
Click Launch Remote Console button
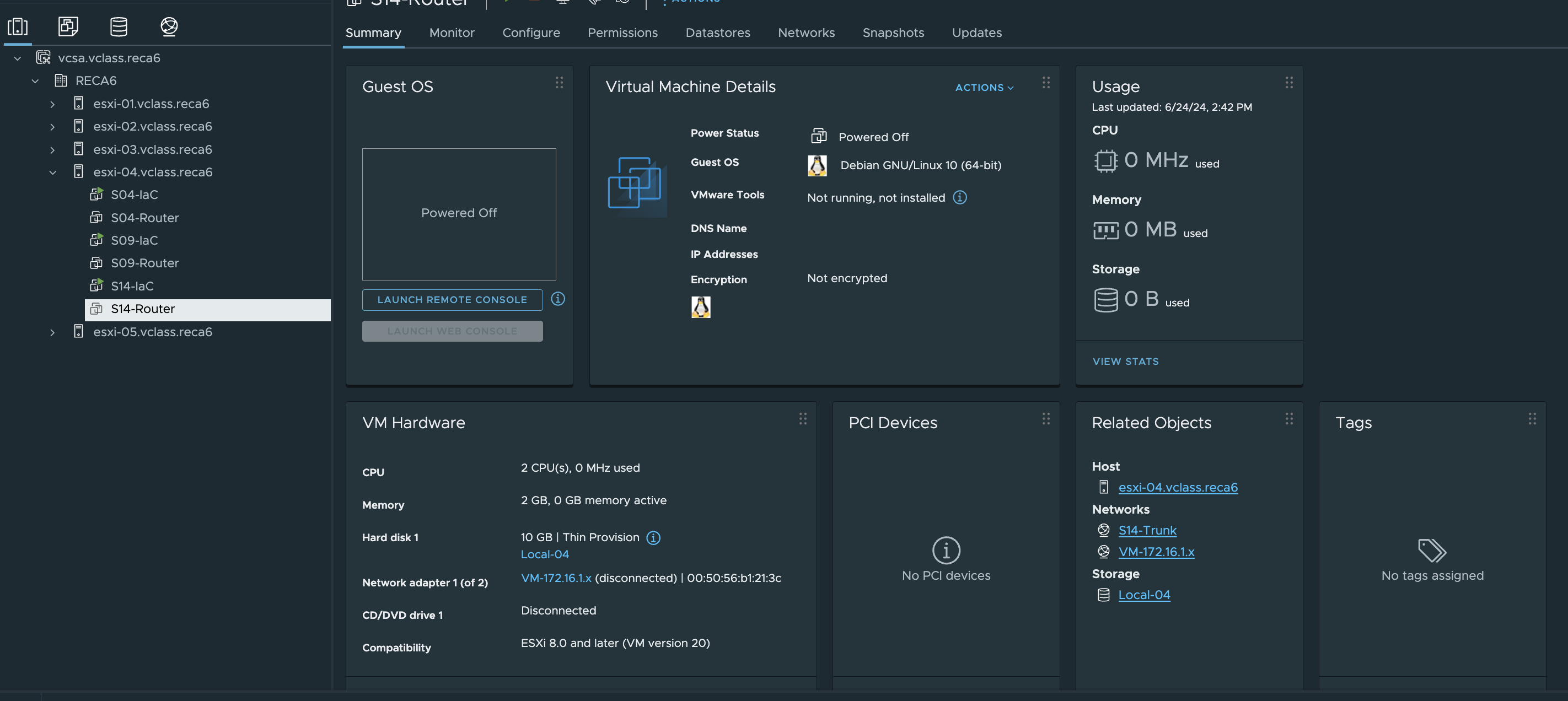click(452, 300)
